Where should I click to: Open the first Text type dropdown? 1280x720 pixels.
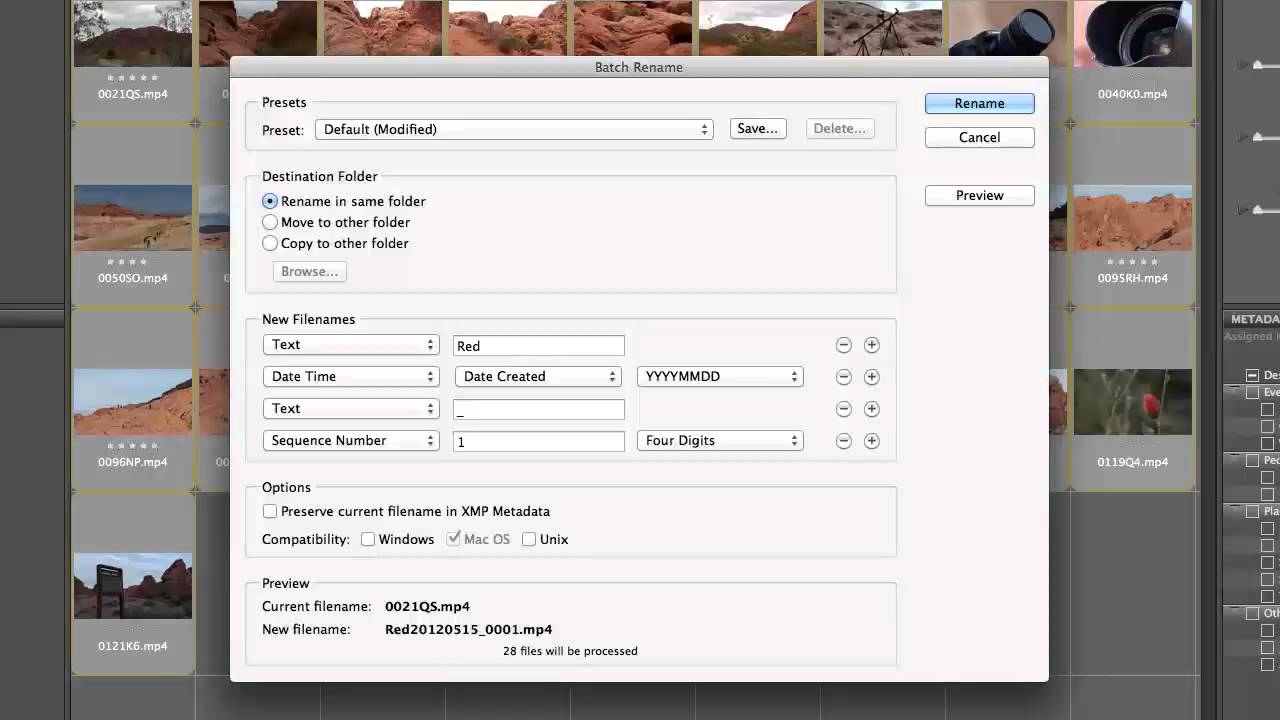click(351, 345)
